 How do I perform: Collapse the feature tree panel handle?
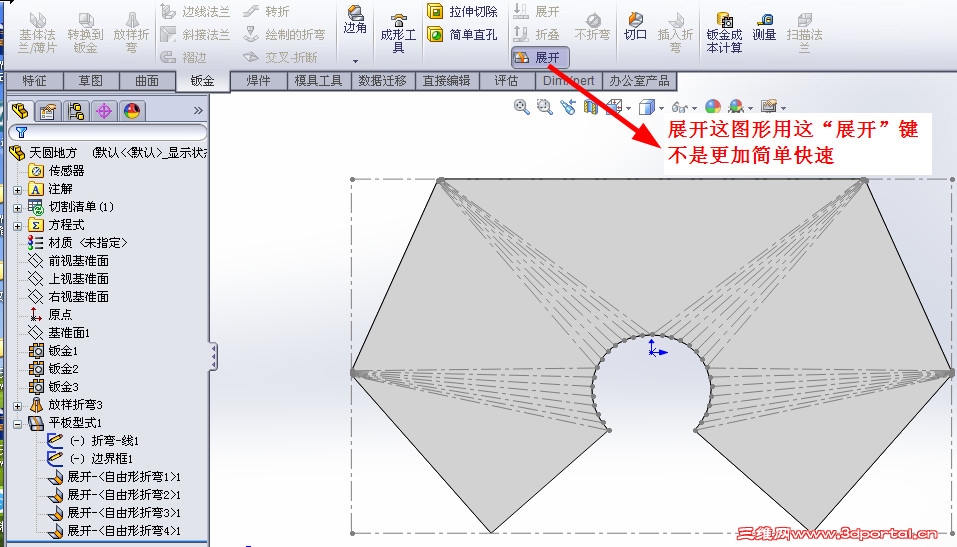click(x=213, y=357)
